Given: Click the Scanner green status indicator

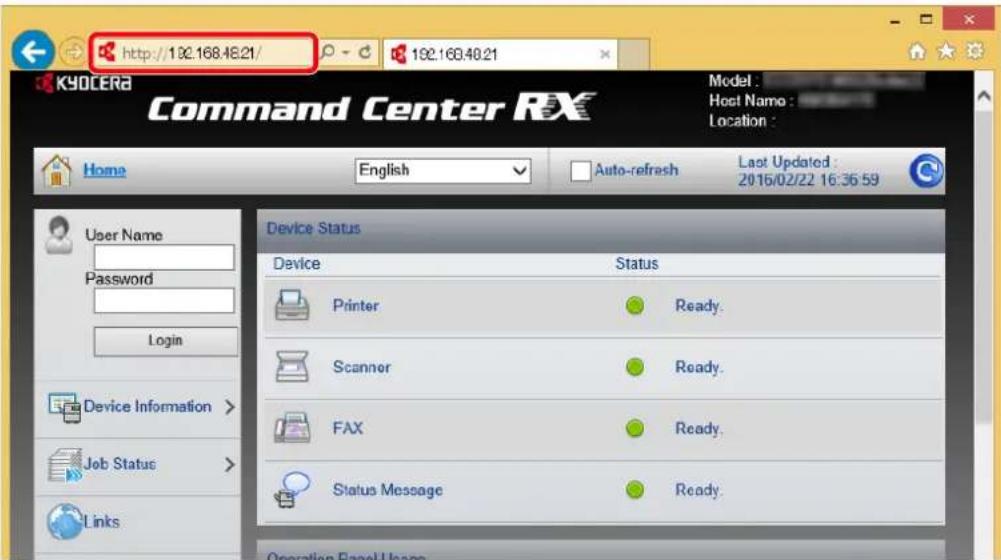Looking at the screenshot, I should coord(635,367).
